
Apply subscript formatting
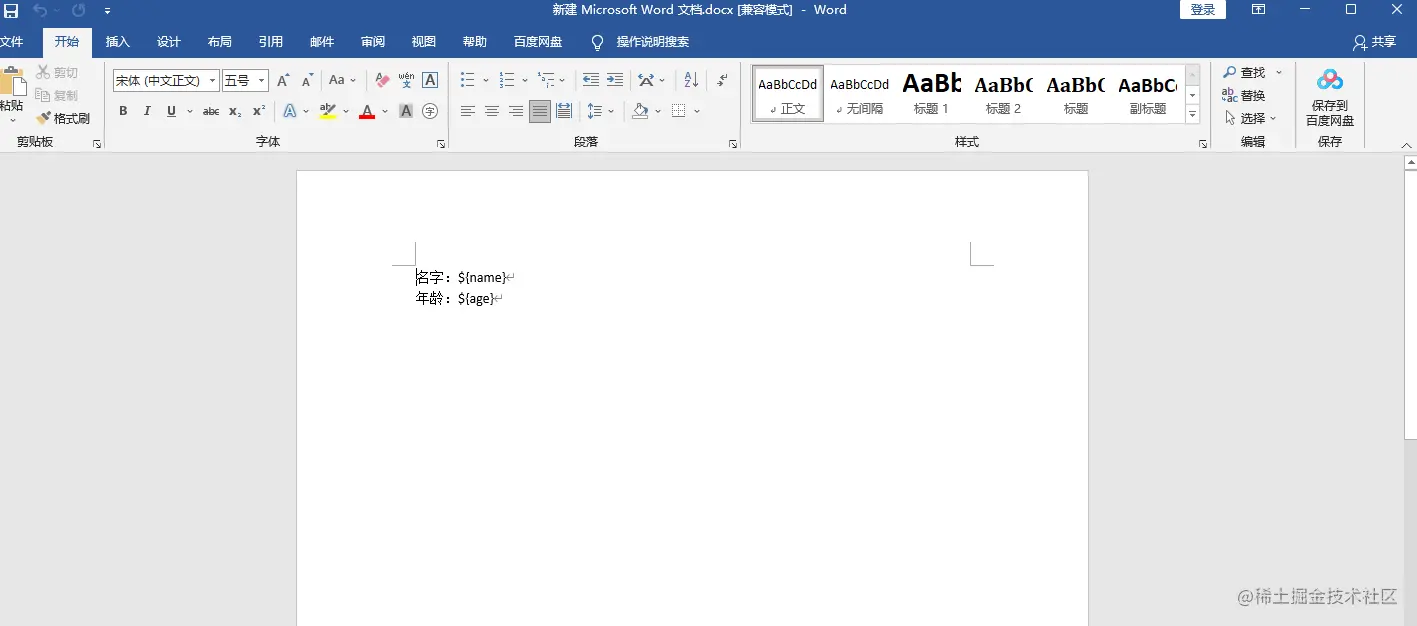235,111
